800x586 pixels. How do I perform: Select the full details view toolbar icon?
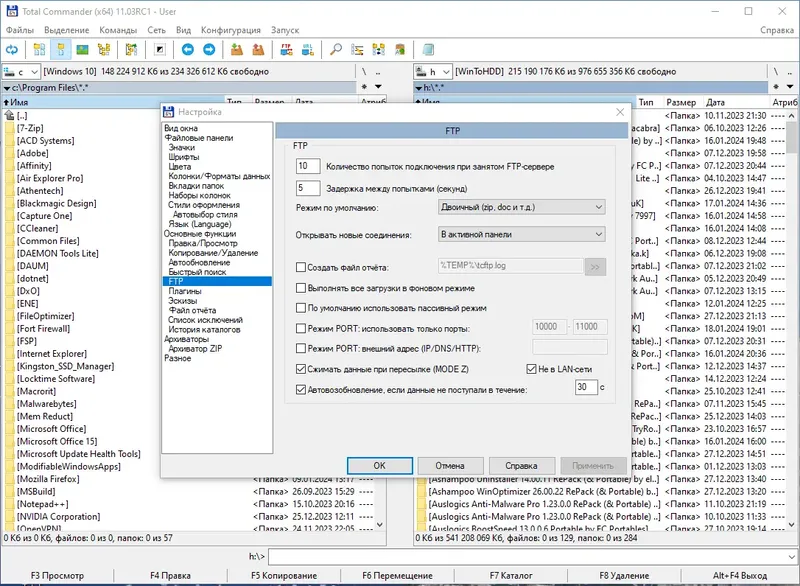pyautogui.click(x=61, y=49)
